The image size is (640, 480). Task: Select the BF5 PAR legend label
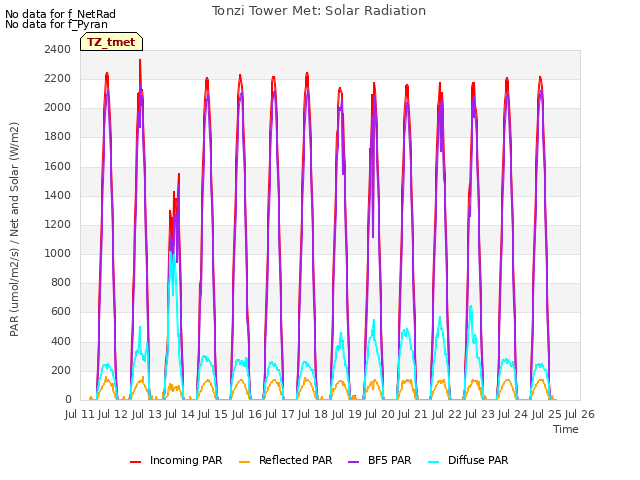[x=389, y=460]
